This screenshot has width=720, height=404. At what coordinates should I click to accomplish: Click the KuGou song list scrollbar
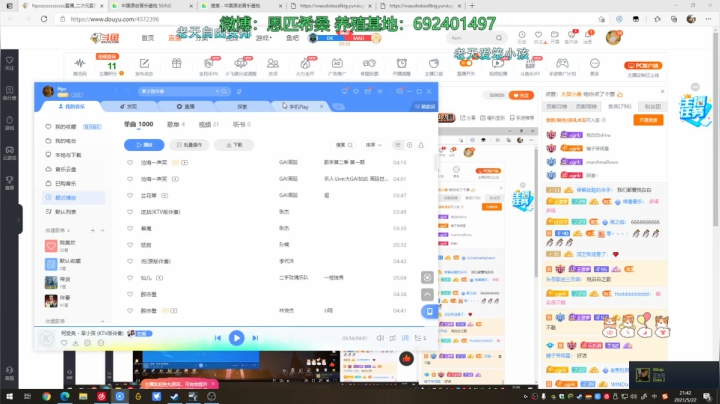click(436, 163)
